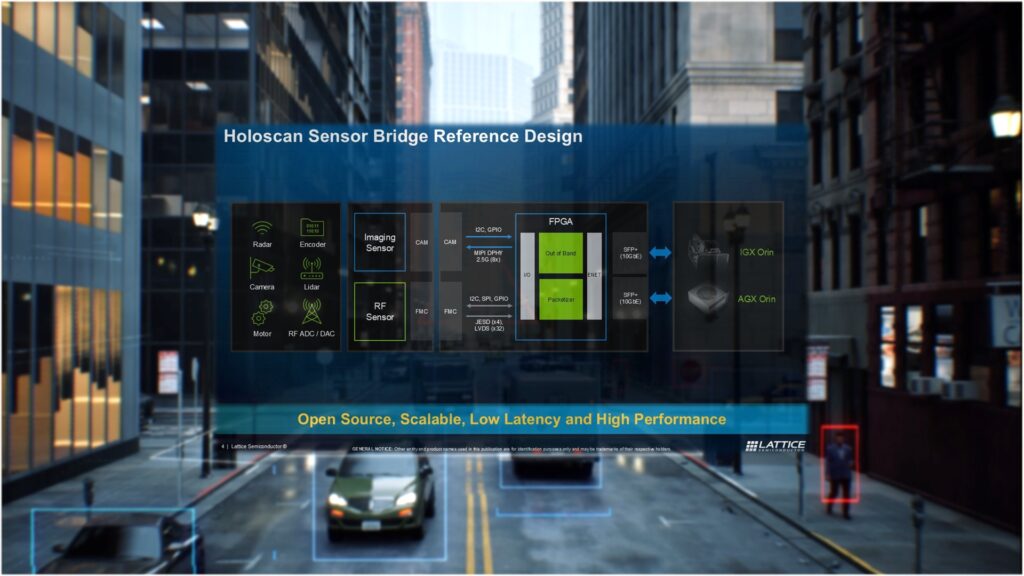Click the "Holoscan Sensor Bridge Reference Design" title
This screenshot has height=576, width=1024.
coord(403,136)
